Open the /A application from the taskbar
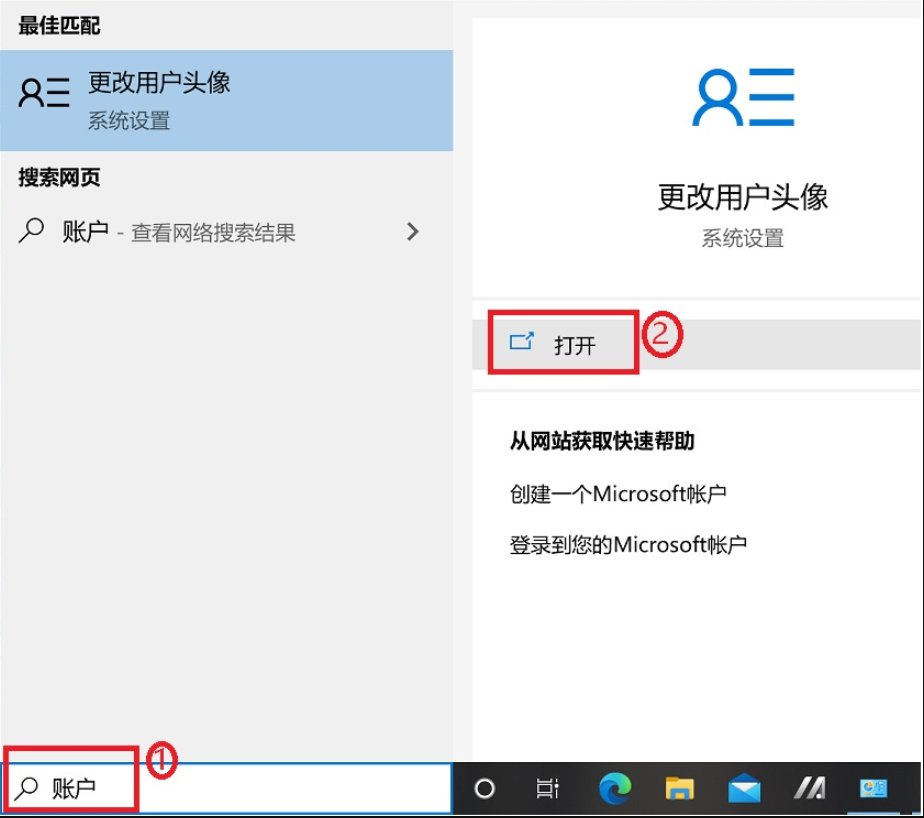 pos(811,787)
